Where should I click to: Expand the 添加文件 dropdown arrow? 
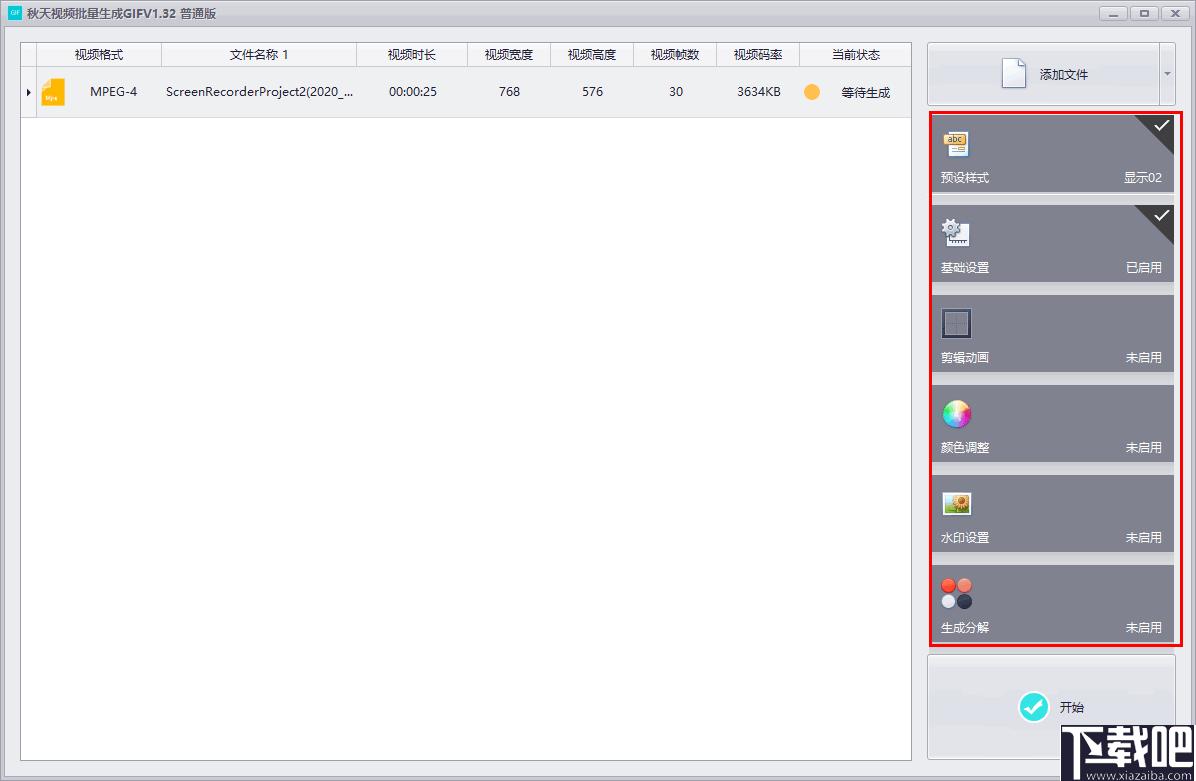pyautogui.click(x=1167, y=74)
